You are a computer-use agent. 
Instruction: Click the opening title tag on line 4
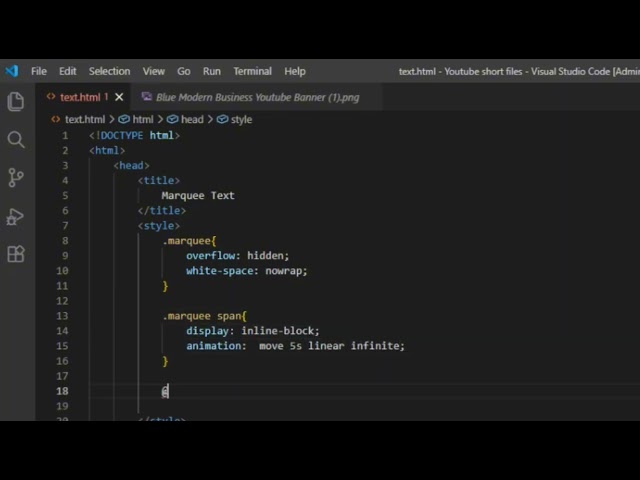tap(159, 180)
